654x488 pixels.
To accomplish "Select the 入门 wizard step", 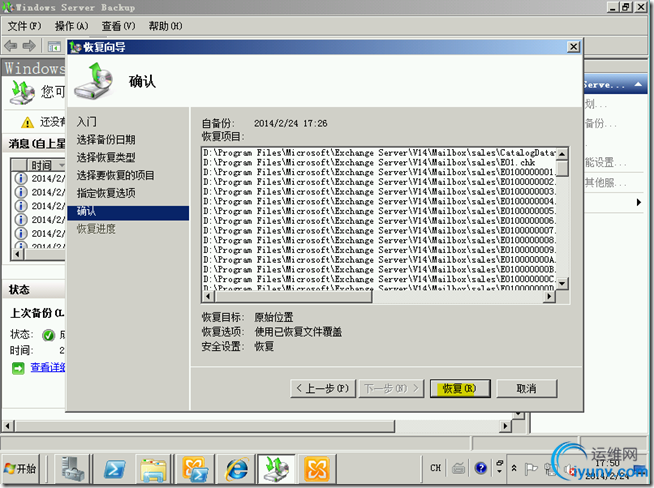I will (87, 121).
